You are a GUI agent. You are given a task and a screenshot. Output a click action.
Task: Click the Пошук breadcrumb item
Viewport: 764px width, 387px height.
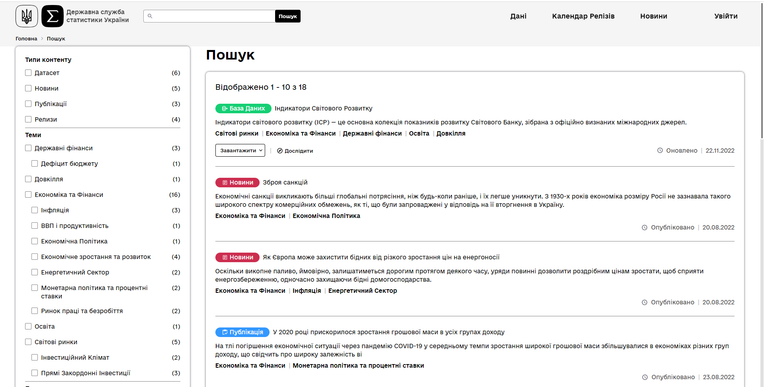coord(56,39)
